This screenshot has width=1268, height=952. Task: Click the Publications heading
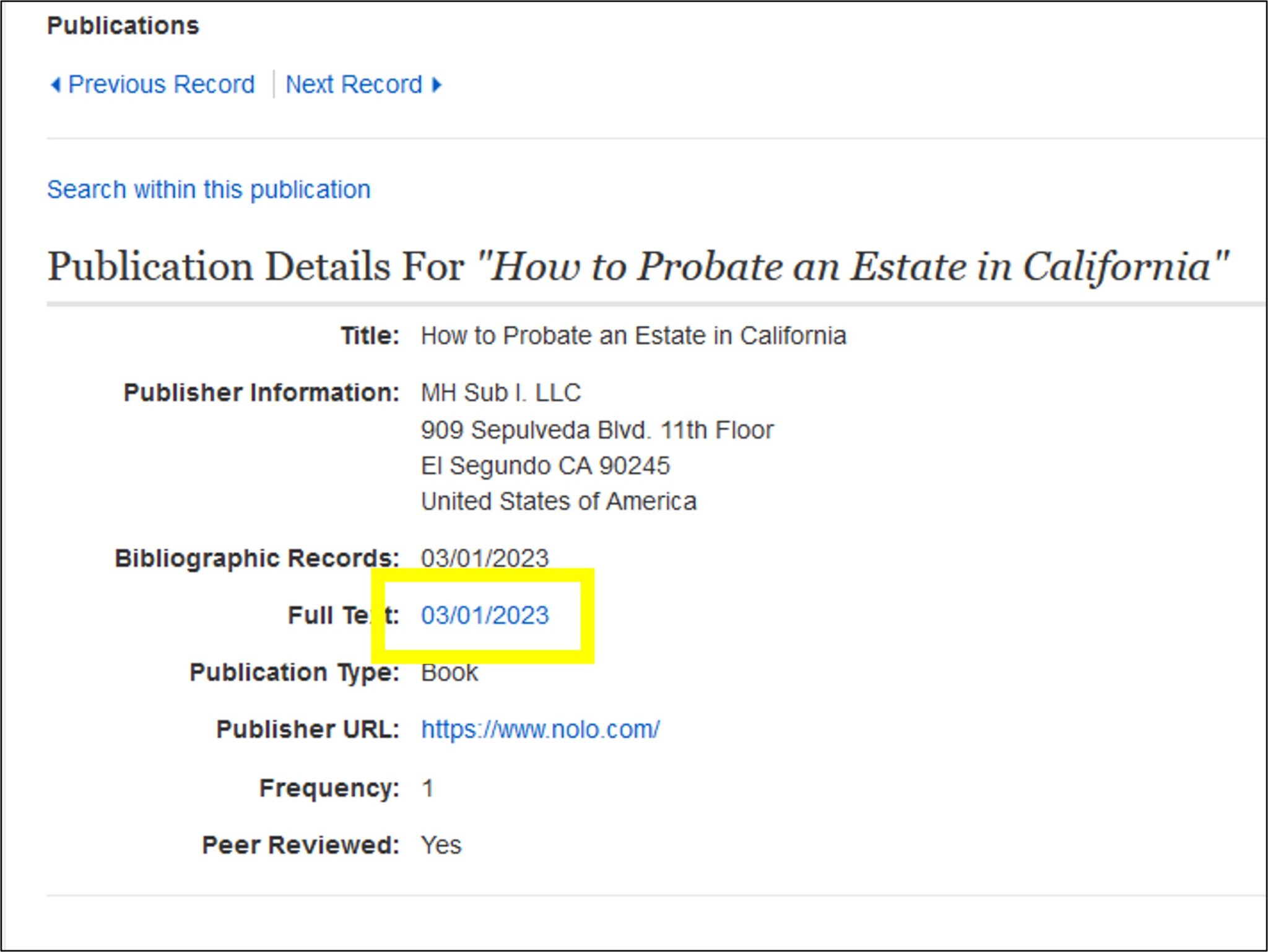tap(123, 25)
